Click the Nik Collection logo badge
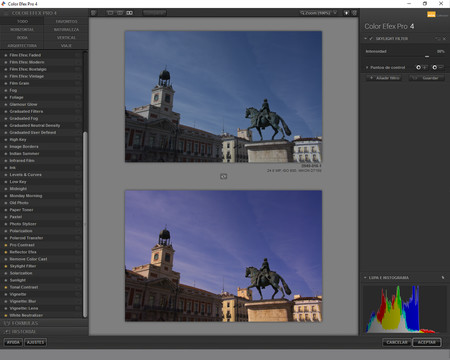Screen dimensions: 450x360 tap(431, 14)
